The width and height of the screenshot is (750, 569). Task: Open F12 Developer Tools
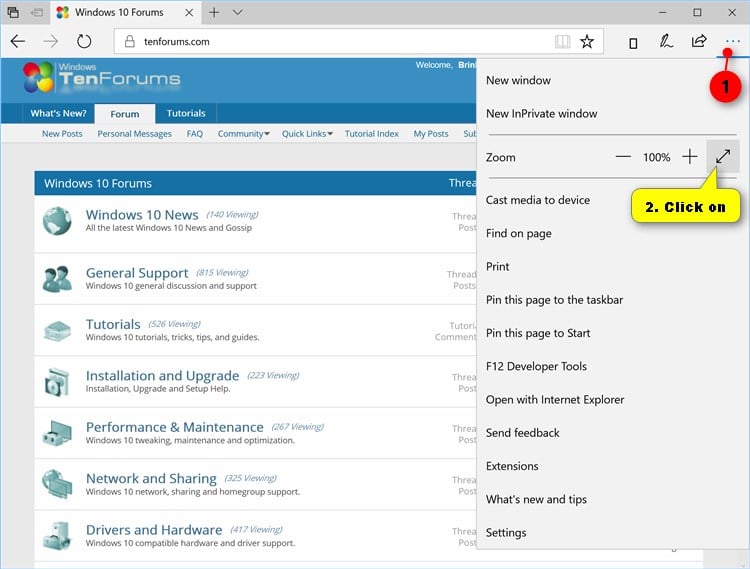point(536,367)
